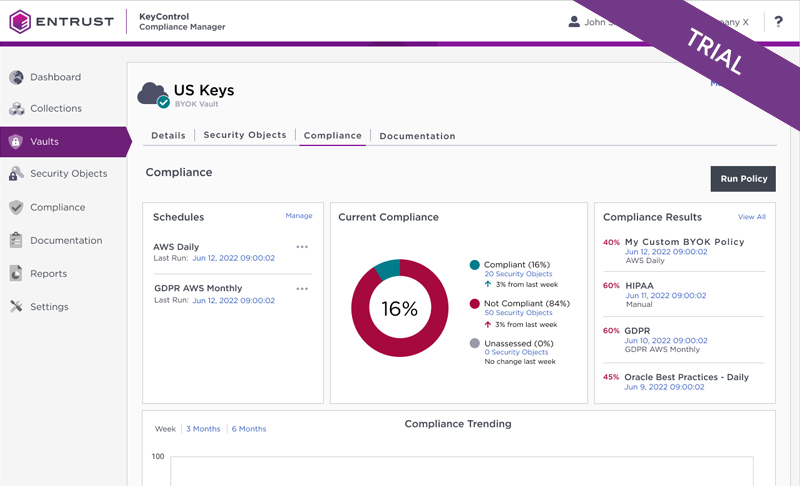Click the Documentation clipboard icon
Screen dimensions: 800x486
(x=16, y=240)
